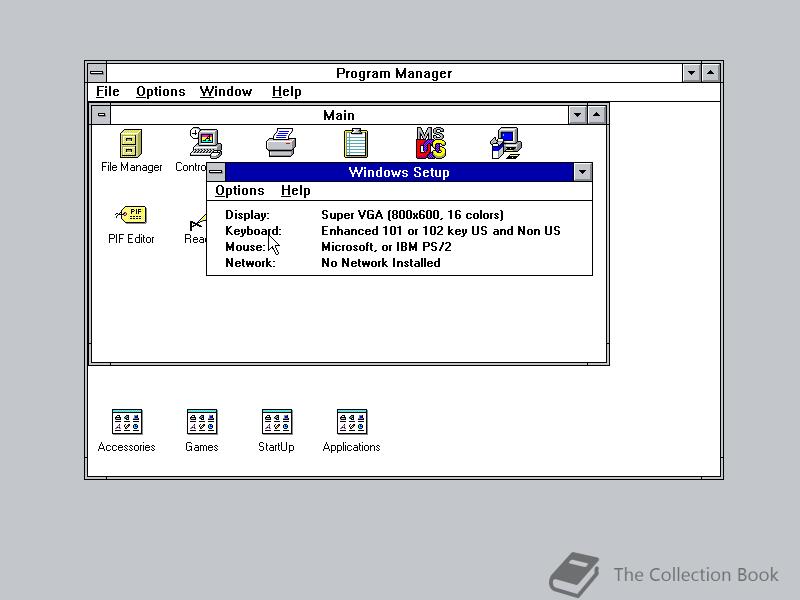Launch the MS-DOS Prompt icon

(431, 142)
